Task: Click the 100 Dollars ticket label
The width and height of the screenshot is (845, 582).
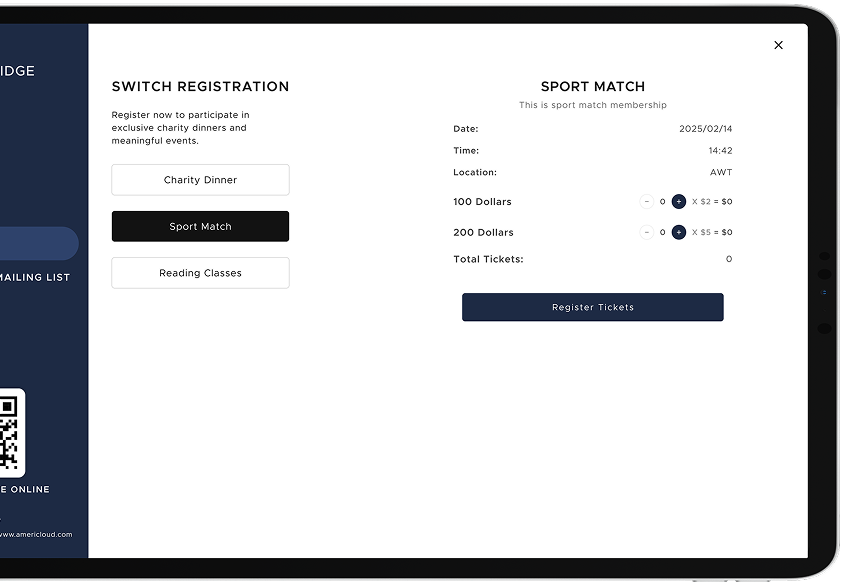Action: pos(482,202)
